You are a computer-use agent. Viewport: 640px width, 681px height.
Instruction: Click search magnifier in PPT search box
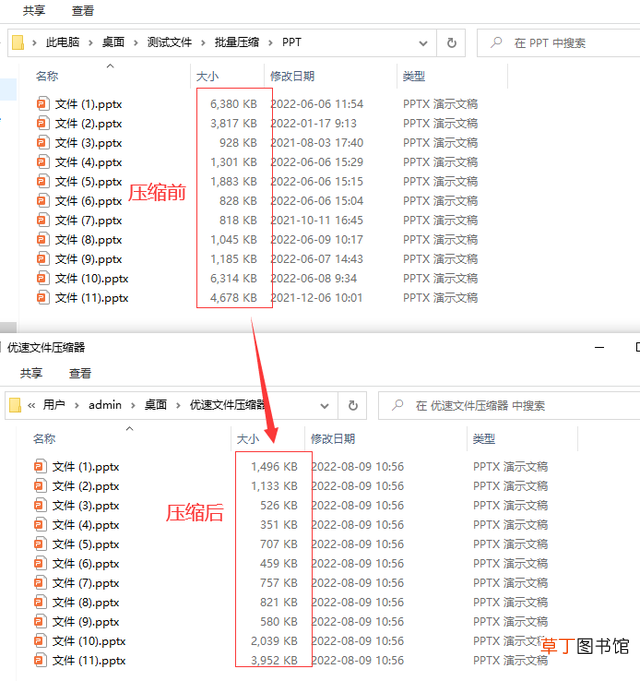[496, 43]
